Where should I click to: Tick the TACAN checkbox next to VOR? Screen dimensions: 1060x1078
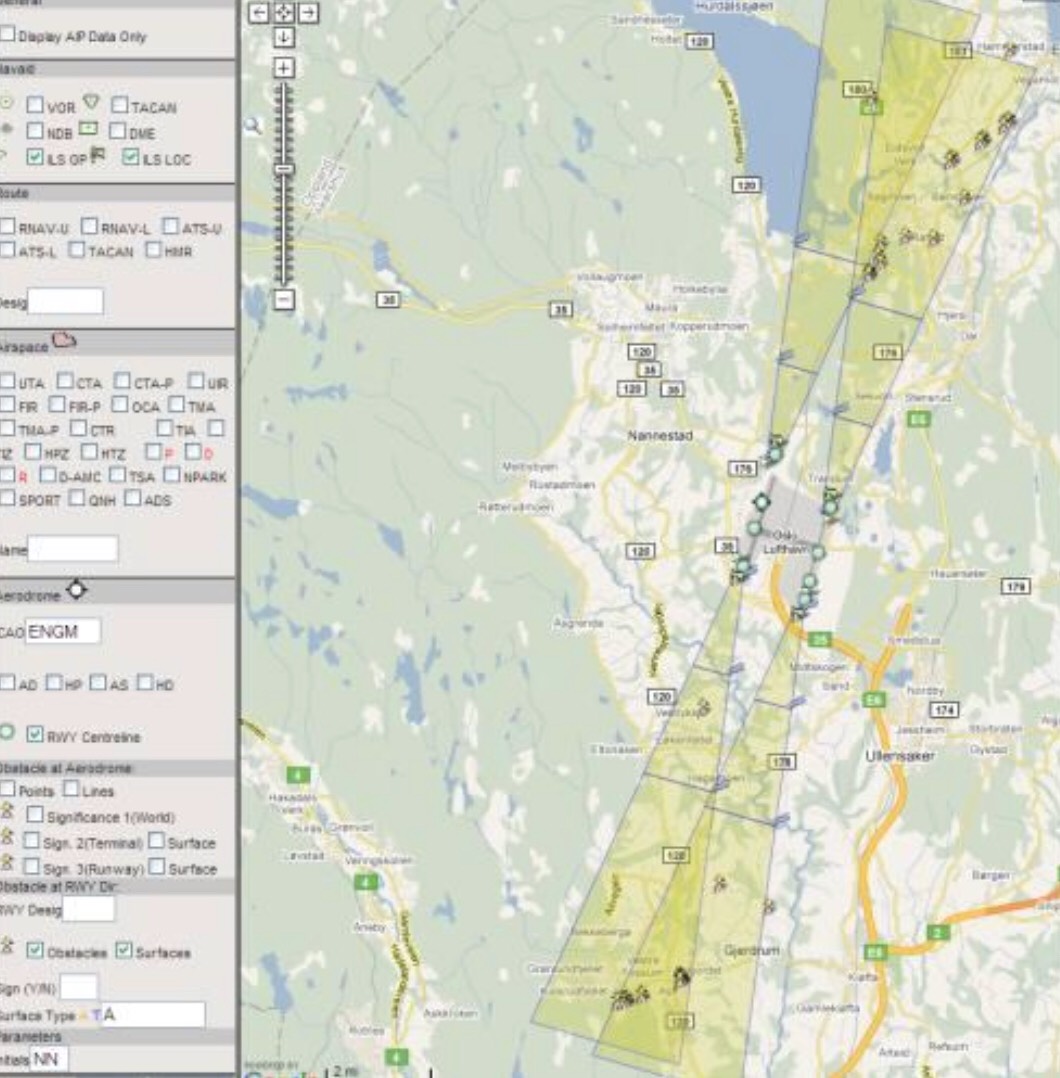pyautogui.click(x=120, y=104)
